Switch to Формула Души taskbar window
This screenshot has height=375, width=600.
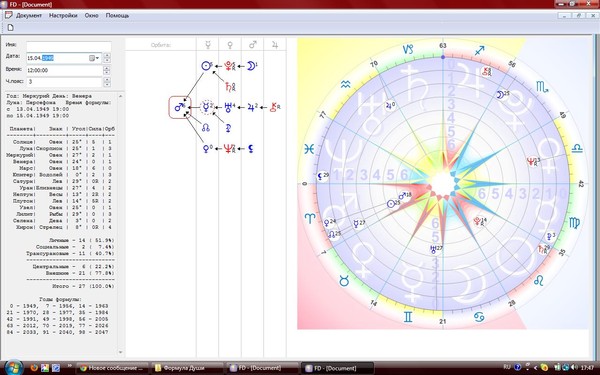coord(188,368)
